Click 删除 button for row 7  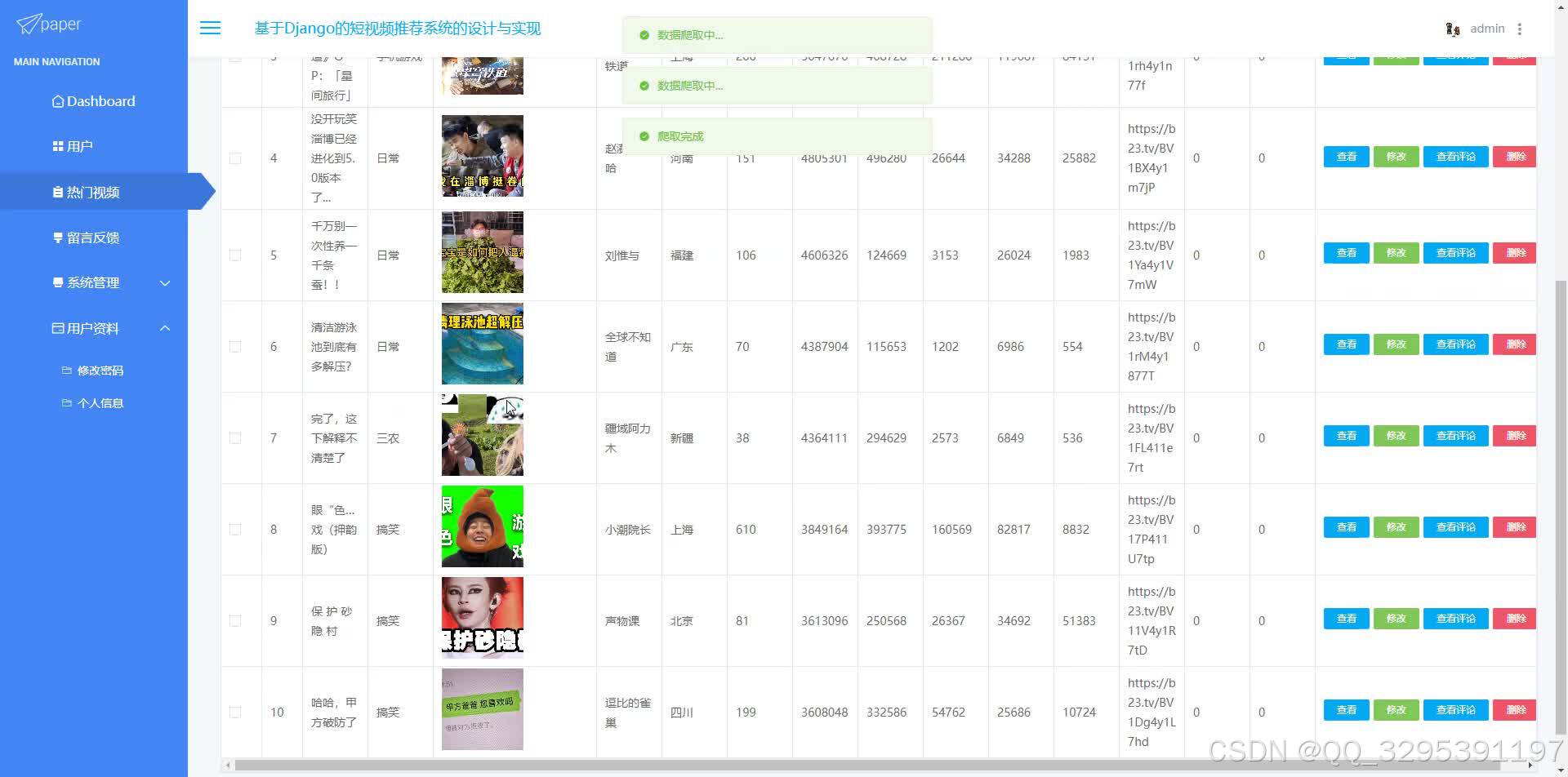pyautogui.click(x=1515, y=436)
